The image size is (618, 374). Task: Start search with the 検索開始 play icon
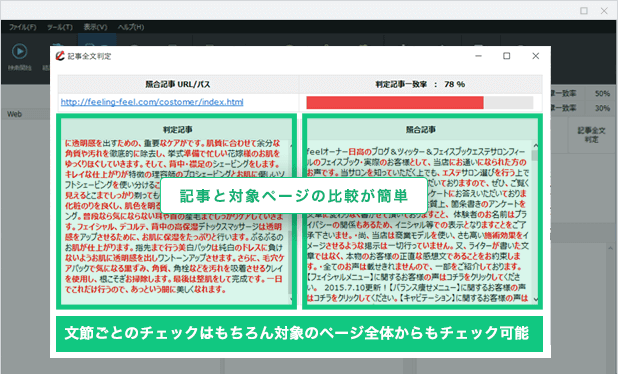[19, 51]
